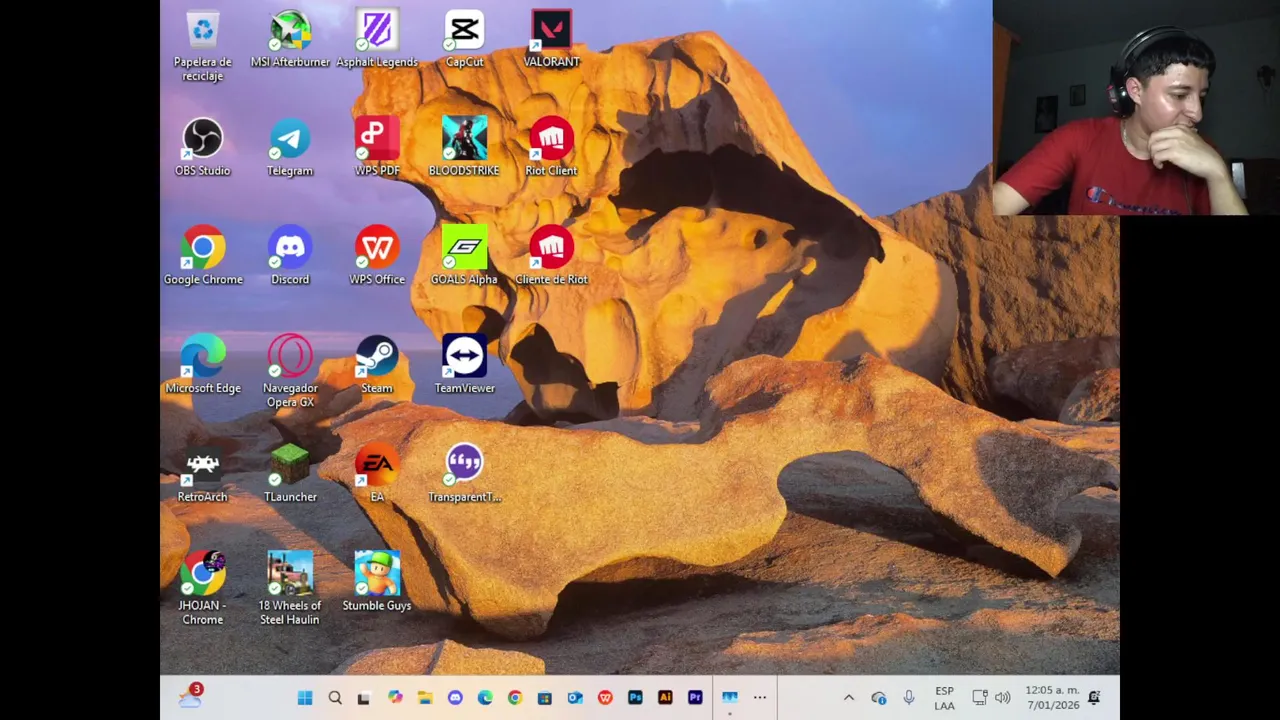Open Microsoft Edge from the taskbar
This screenshot has height=720, width=1280.
485,698
